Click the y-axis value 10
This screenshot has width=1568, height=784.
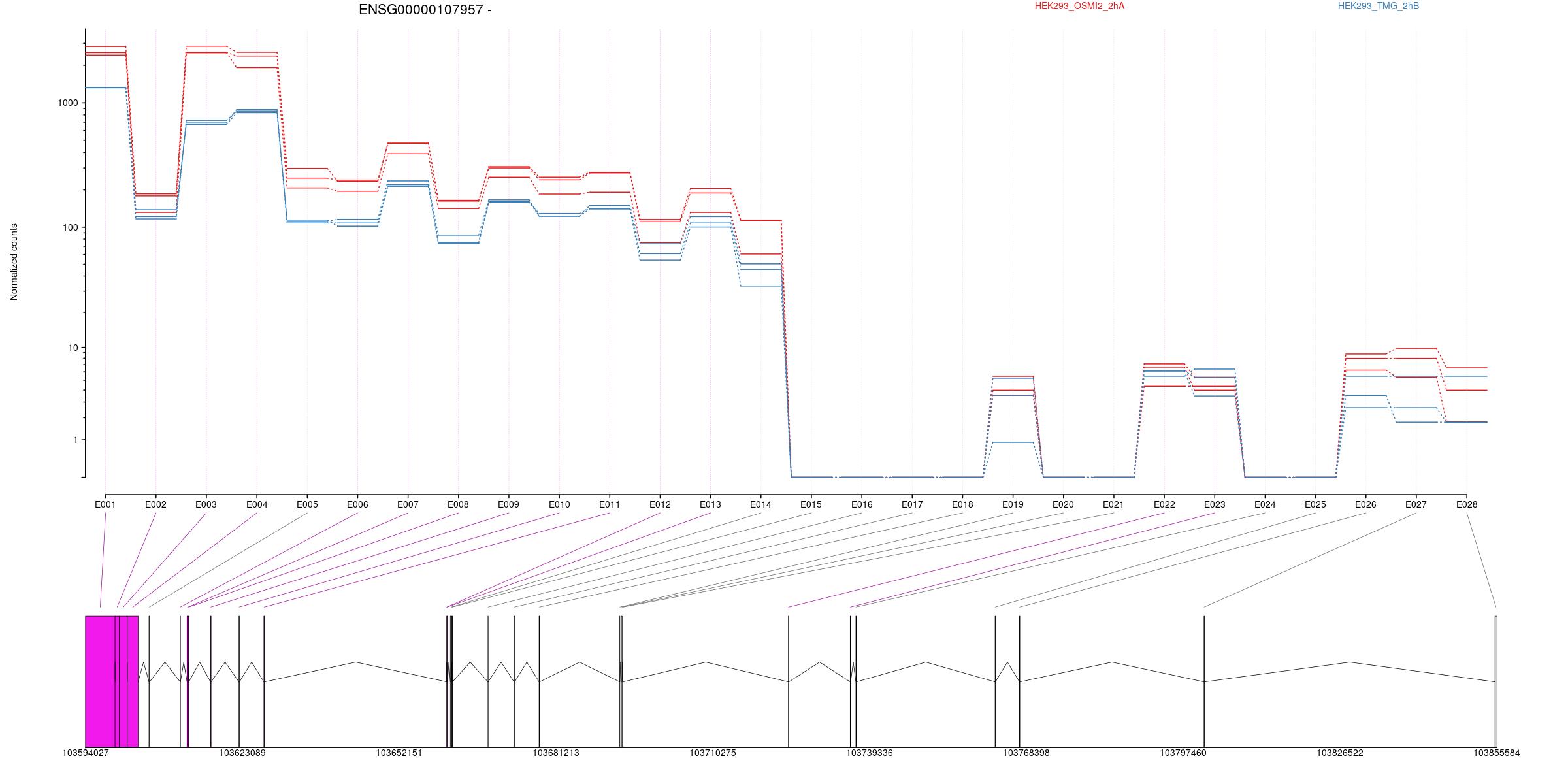pos(73,348)
